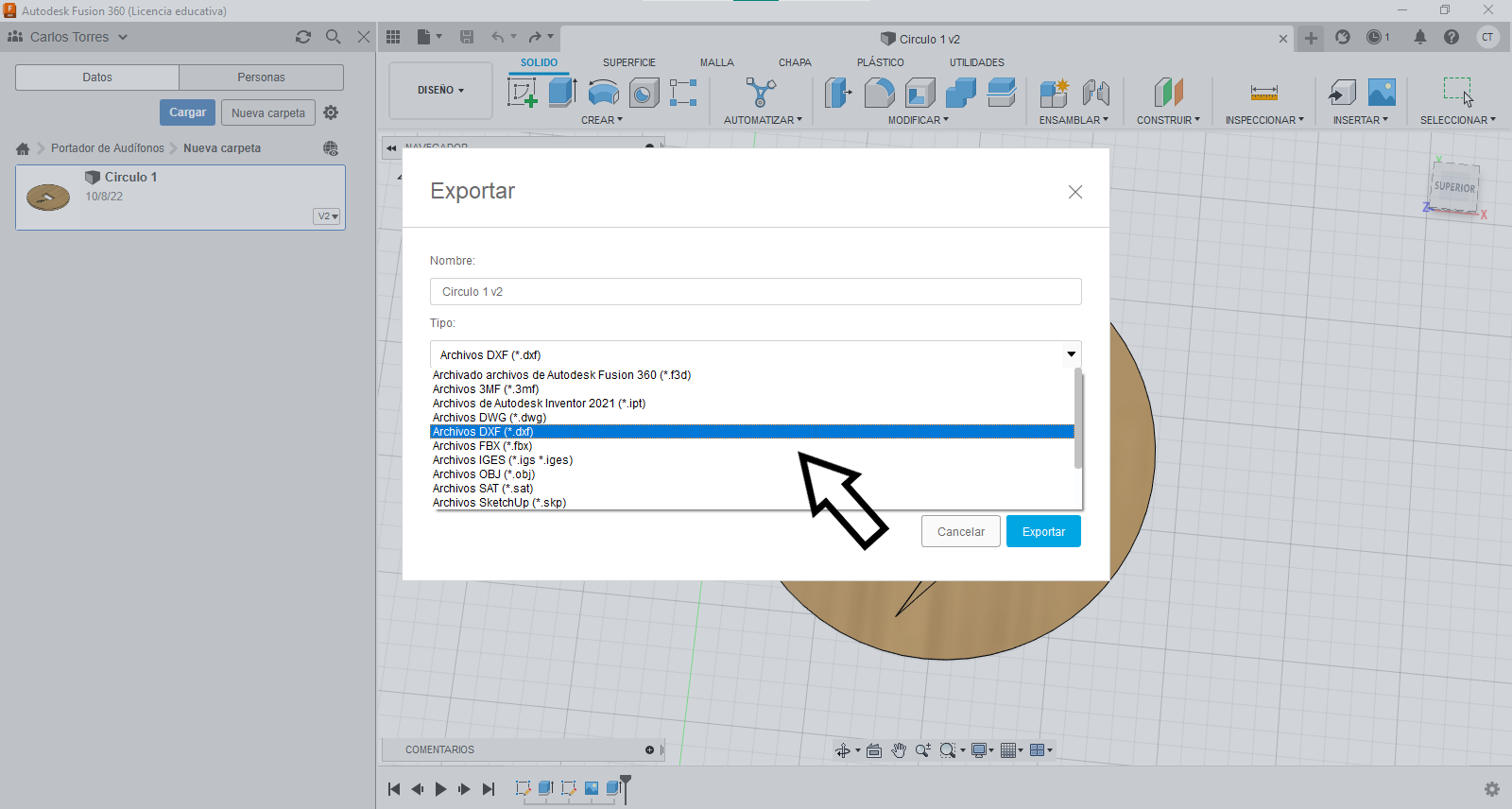Click the Insert Derive icon
The height and width of the screenshot is (809, 1512).
point(1342,93)
